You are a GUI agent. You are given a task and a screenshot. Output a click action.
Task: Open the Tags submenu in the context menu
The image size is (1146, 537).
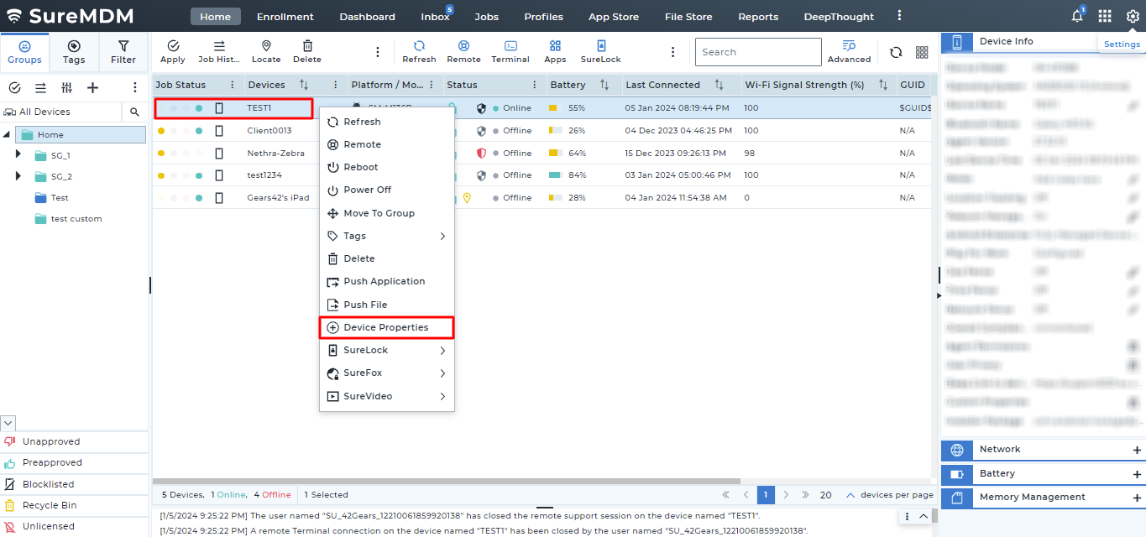tap(387, 236)
